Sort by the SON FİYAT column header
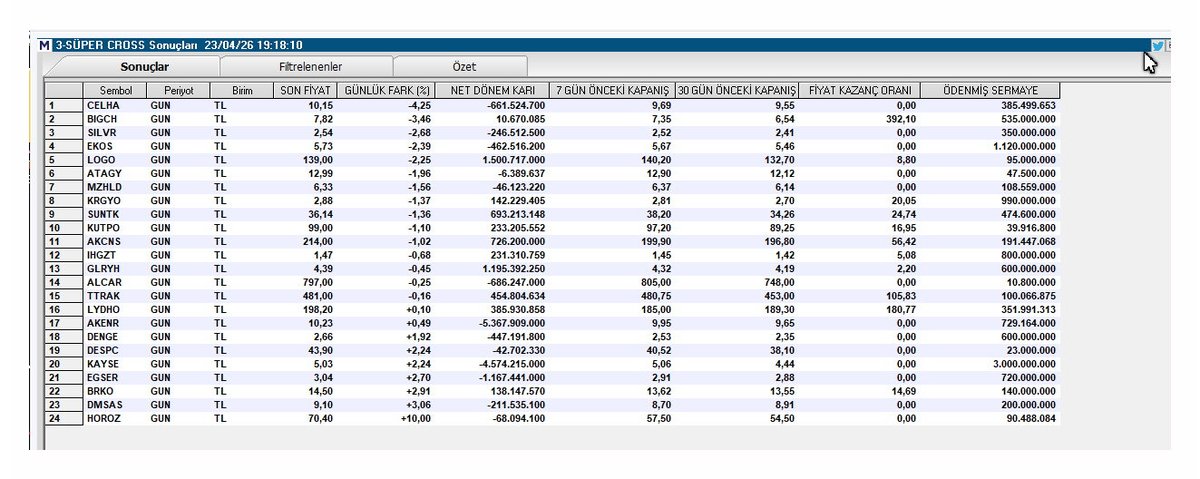Viewport: 1200px width, 479px height. tap(305, 91)
